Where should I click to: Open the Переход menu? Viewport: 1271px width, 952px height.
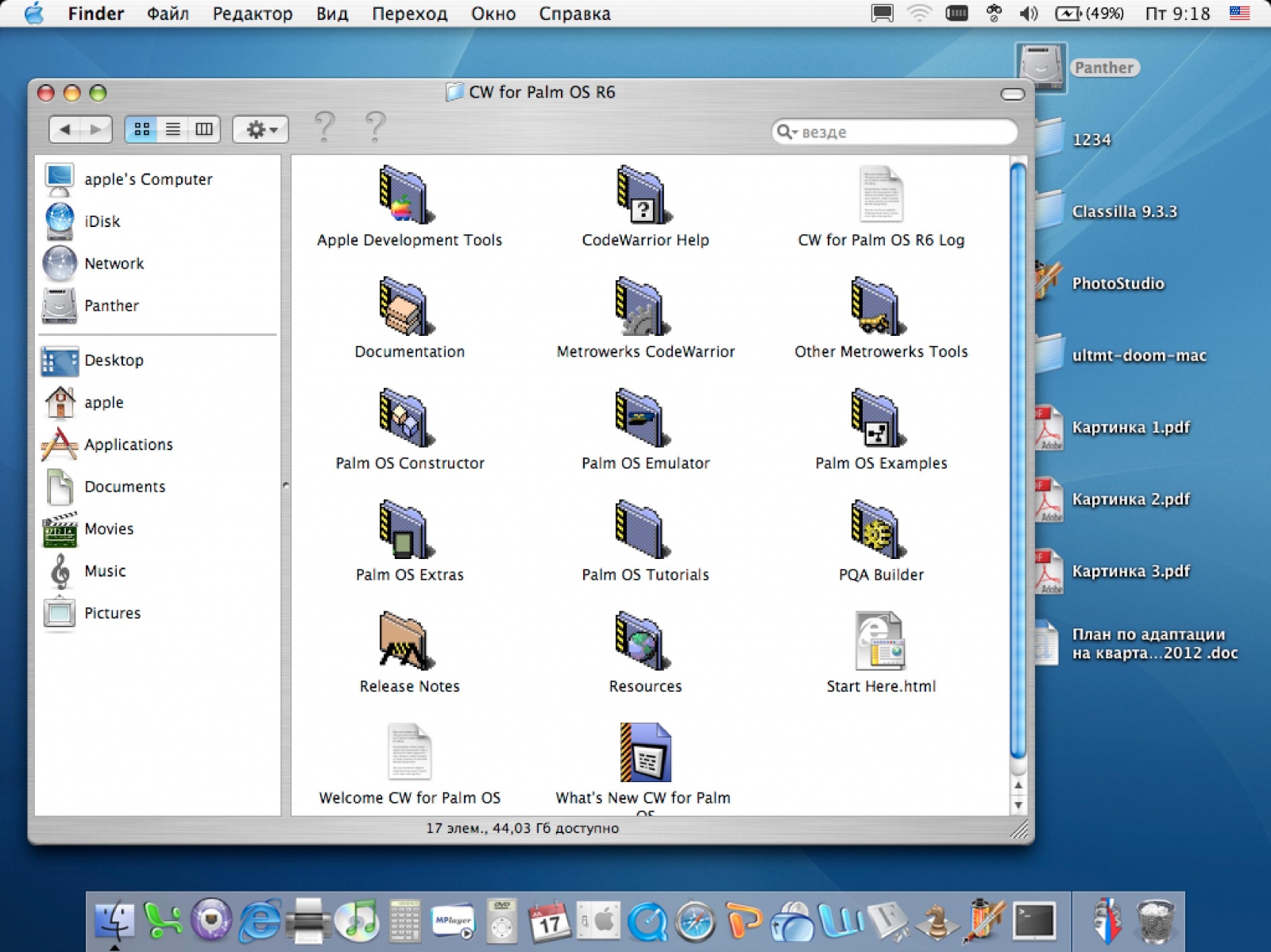pyautogui.click(x=410, y=13)
